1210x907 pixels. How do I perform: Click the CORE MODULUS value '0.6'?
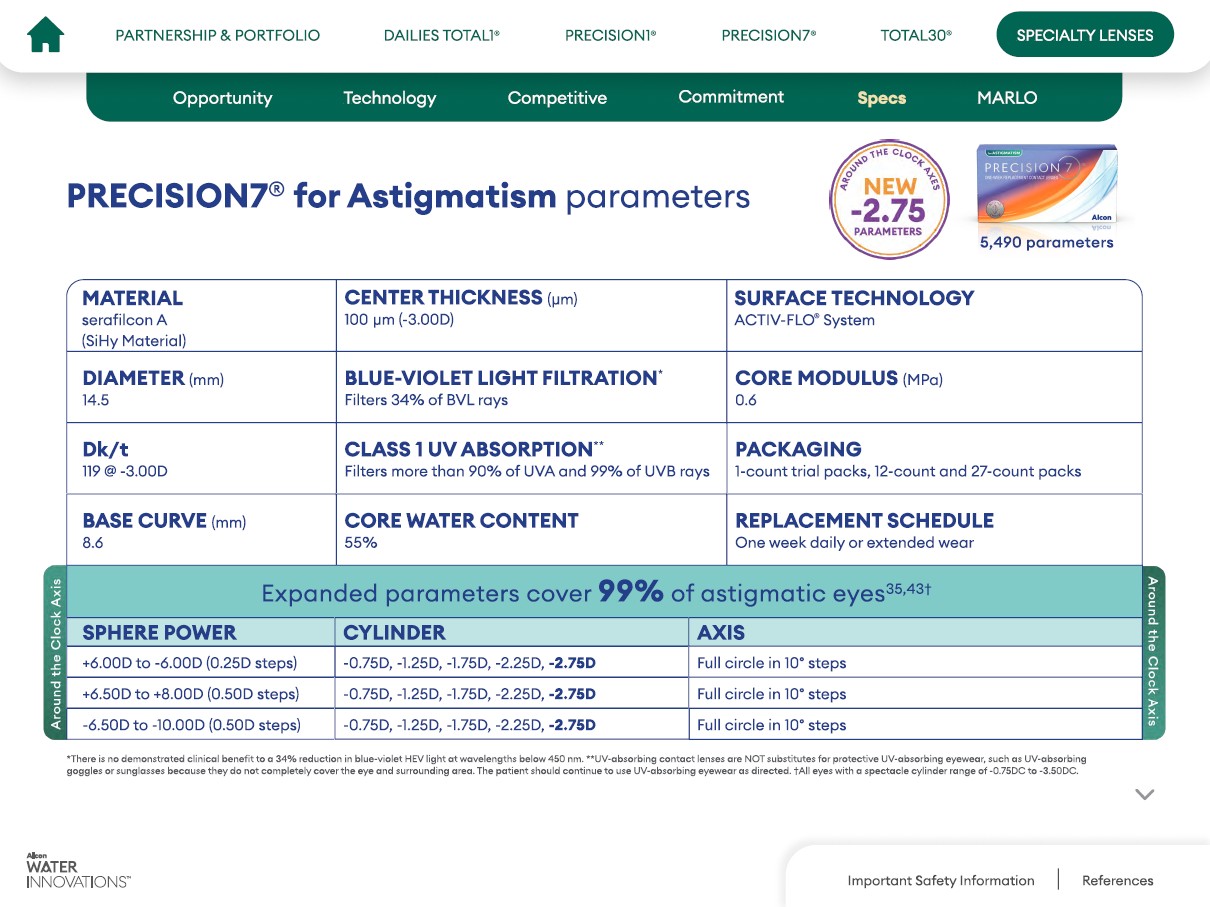coord(746,400)
